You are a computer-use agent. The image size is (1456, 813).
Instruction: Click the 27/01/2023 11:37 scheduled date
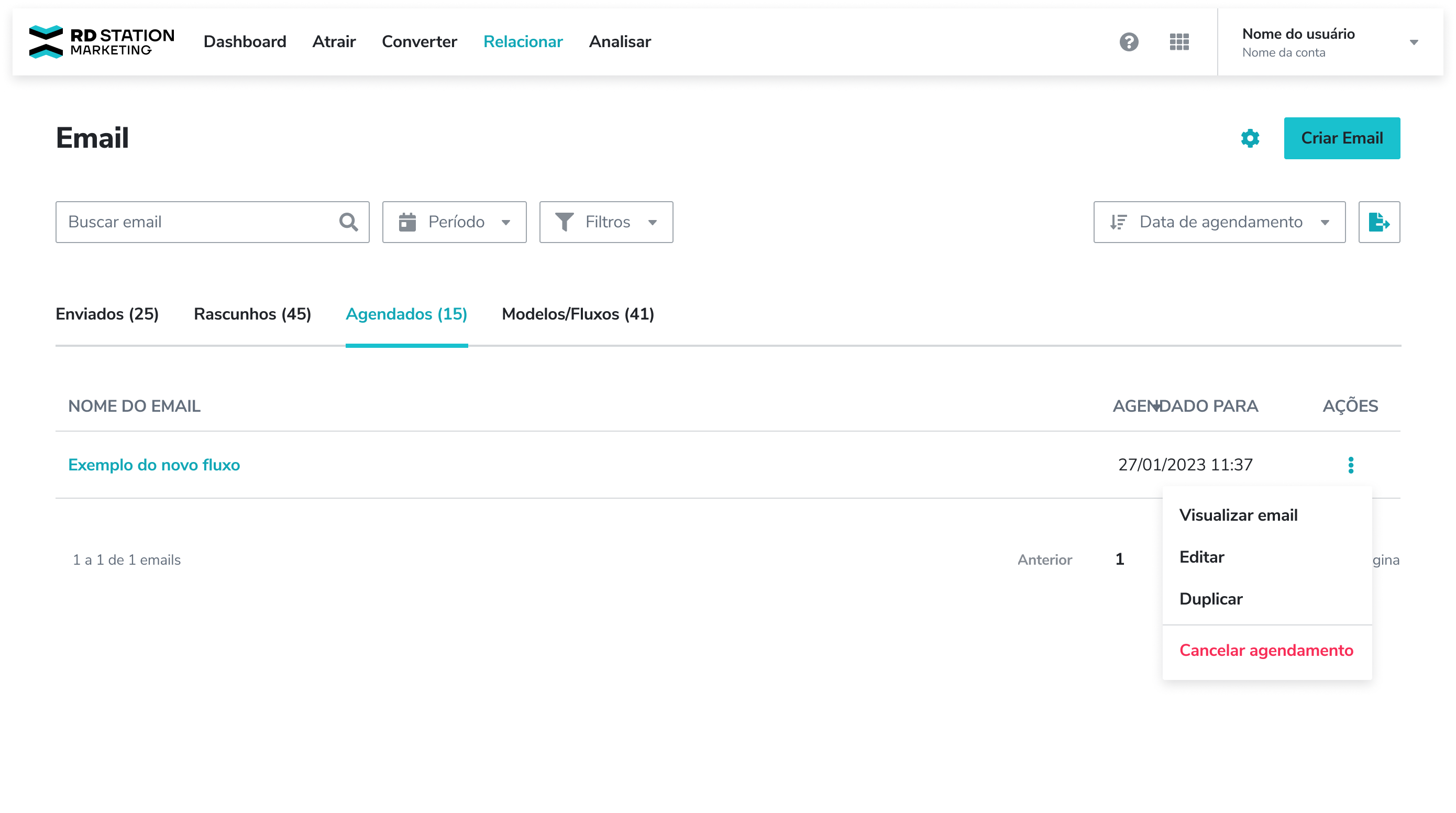pos(1185,465)
